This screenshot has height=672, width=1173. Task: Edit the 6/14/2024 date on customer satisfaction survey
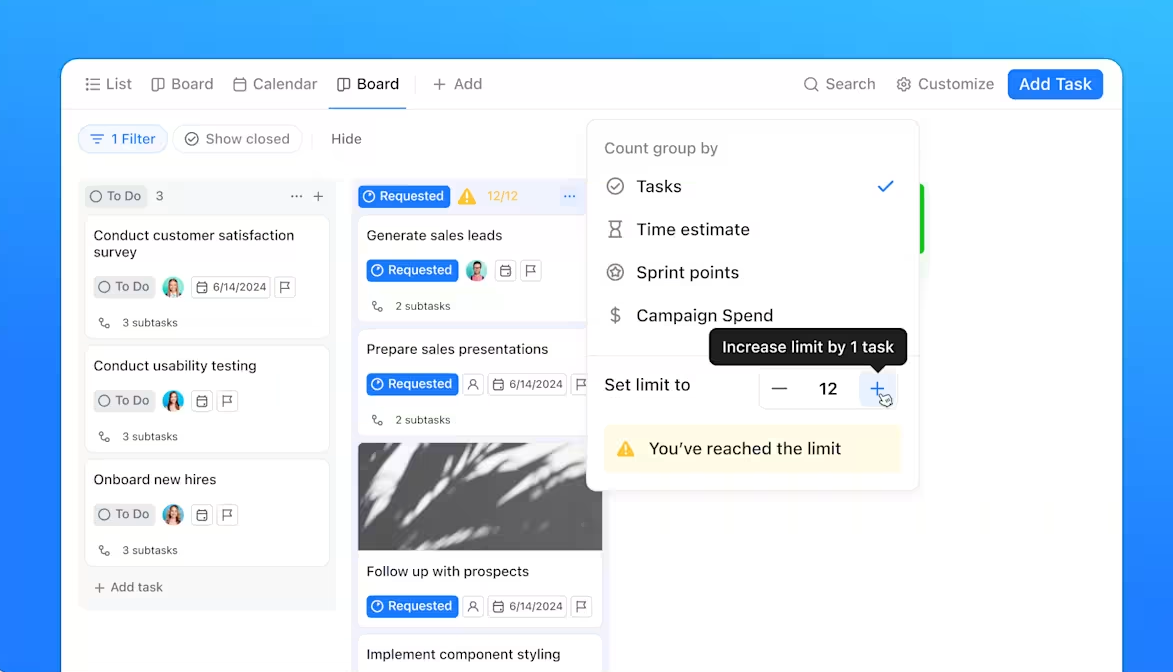(231, 287)
